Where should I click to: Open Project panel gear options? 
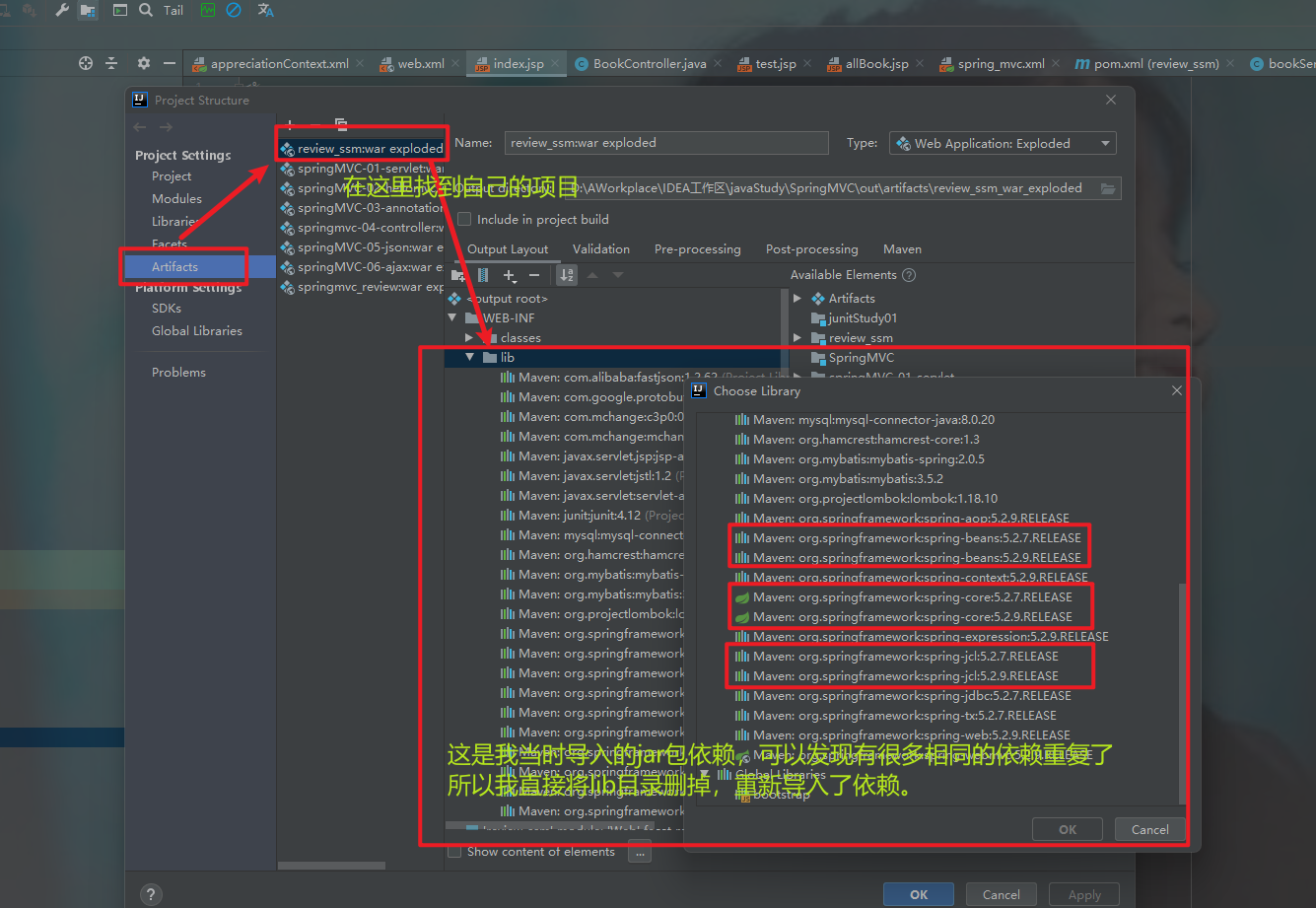(x=144, y=63)
